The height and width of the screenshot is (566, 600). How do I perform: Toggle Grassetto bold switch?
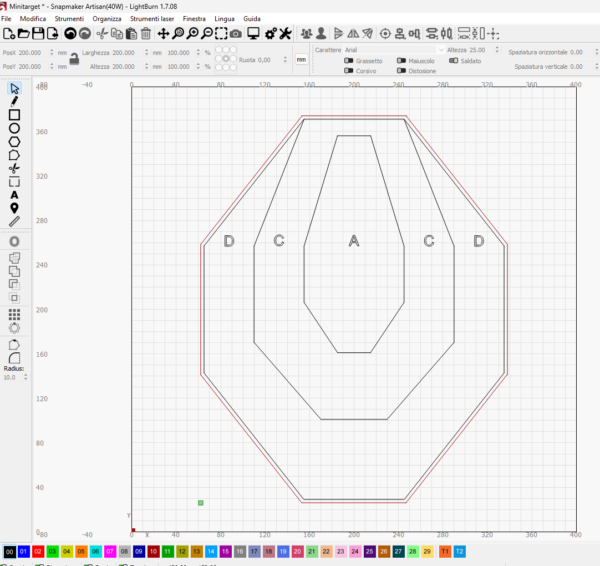point(349,61)
